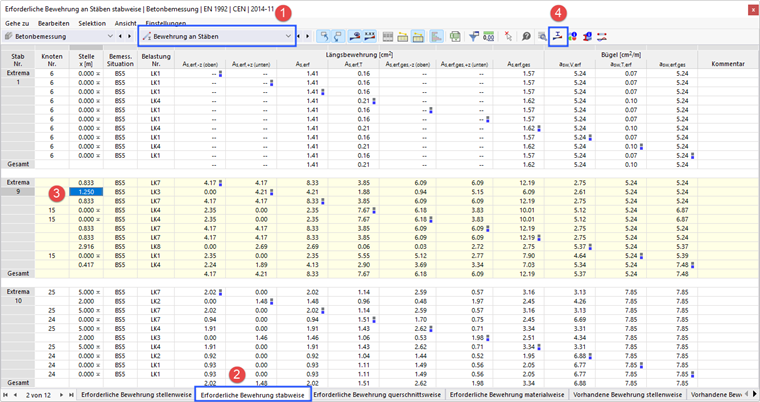The width and height of the screenshot is (760, 402).
Task: Toggle the result-values xxx toolbar icon
Action: [x=370, y=36]
